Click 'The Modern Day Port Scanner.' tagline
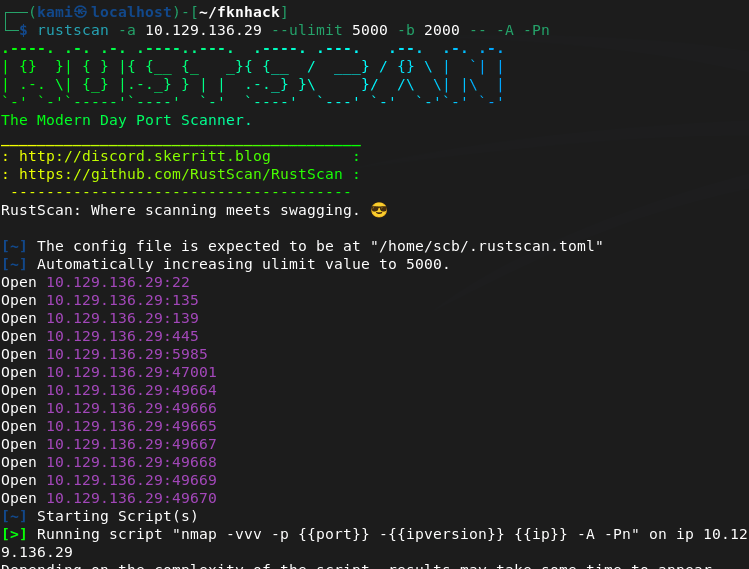 point(127,120)
